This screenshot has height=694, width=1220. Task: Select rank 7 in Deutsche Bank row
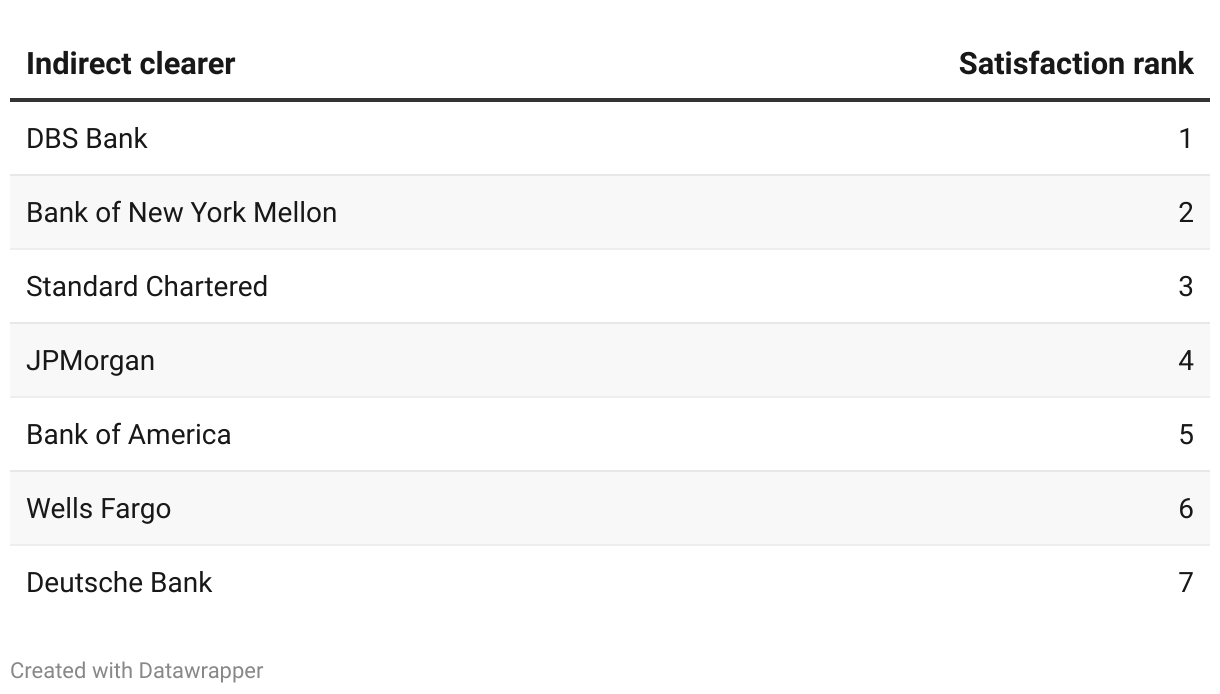click(x=1185, y=582)
